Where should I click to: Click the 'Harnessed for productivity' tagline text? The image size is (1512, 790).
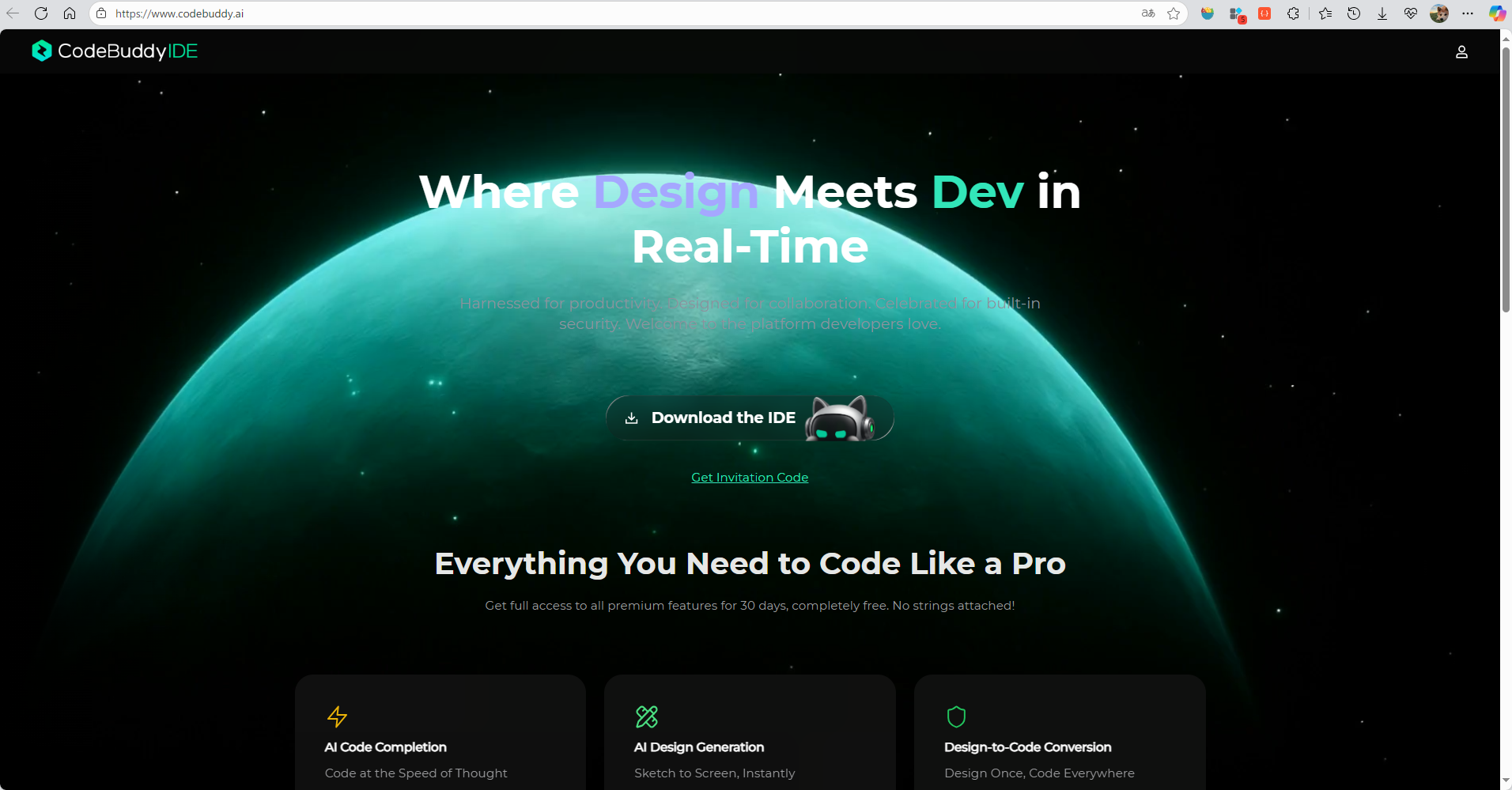(750, 314)
